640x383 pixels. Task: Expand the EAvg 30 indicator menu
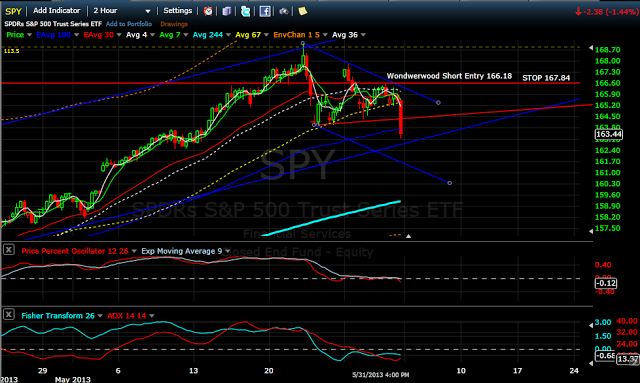(119, 35)
